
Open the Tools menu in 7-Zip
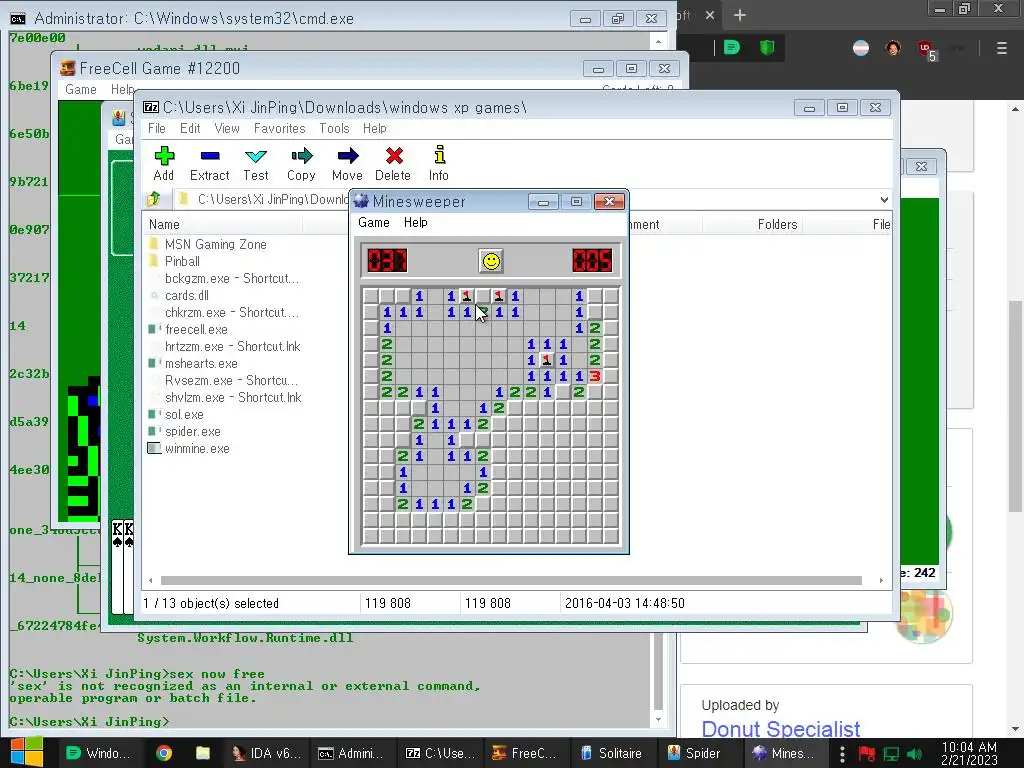point(334,129)
